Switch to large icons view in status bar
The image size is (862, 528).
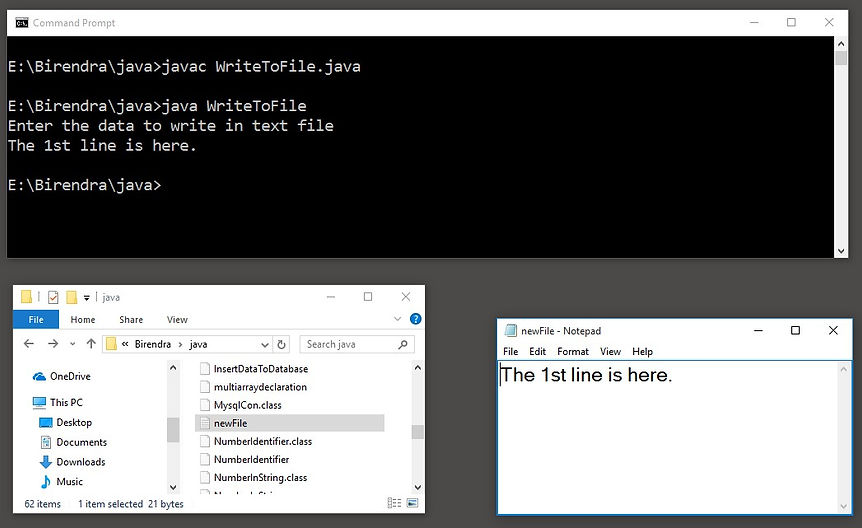[x=412, y=503]
